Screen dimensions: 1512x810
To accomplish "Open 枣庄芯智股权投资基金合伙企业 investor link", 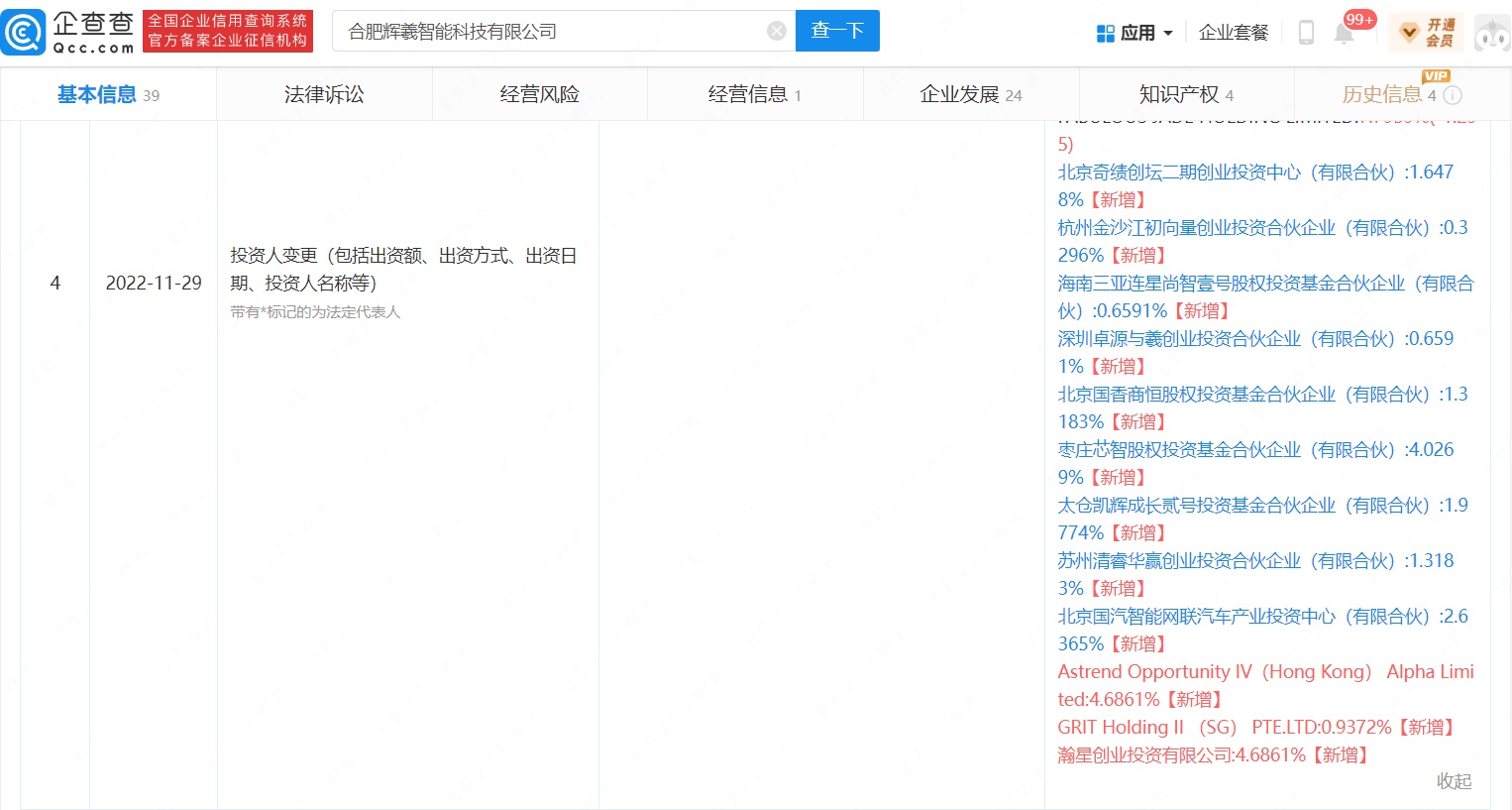I will click(1179, 450).
